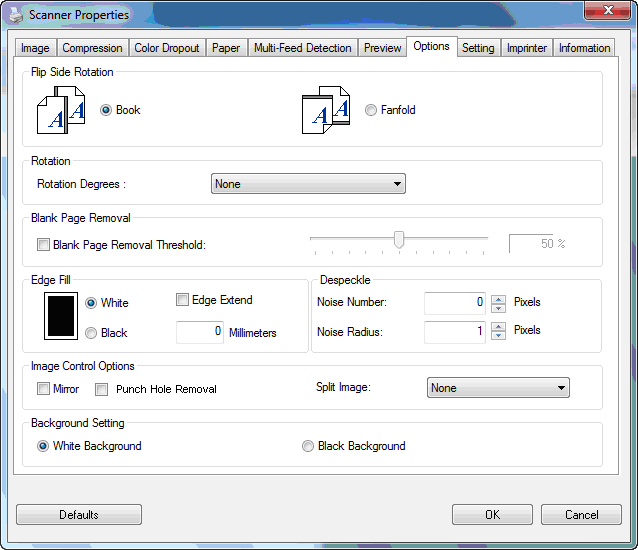The image size is (638, 550).
Task: Increase Noise Number with up arrow
Action: click(498, 299)
